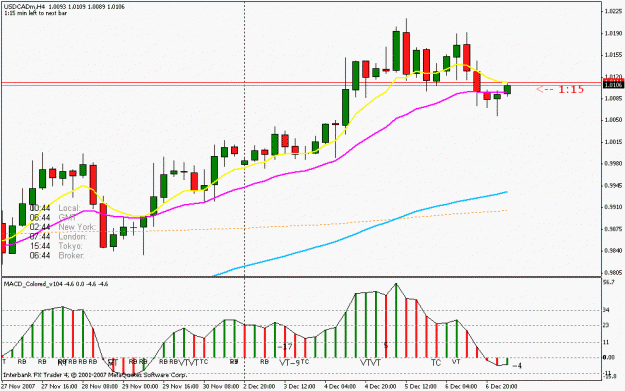This screenshot has height=391, width=625.
Task: Click the 'VT-9' label in MACD window
Action: pos(289,363)
